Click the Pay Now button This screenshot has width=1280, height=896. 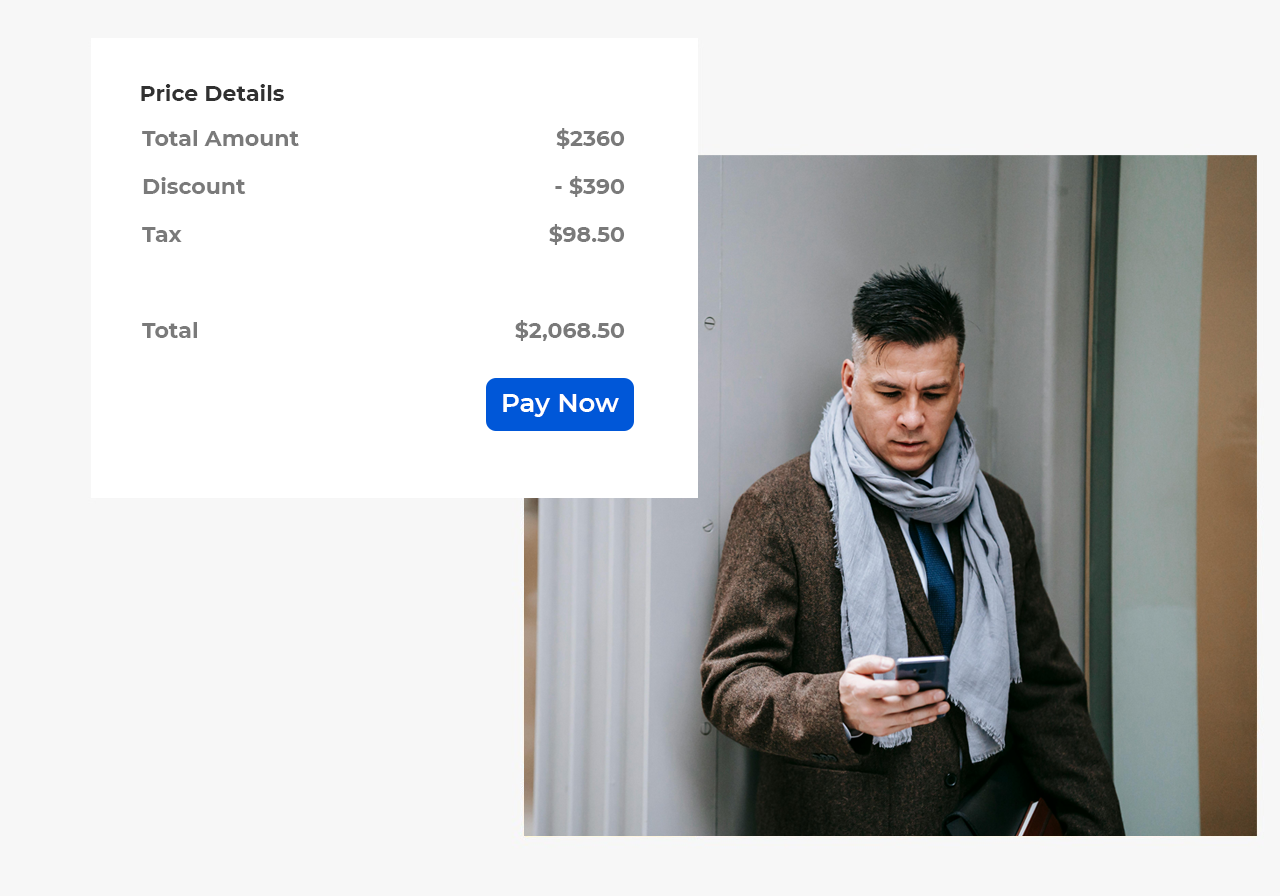coord(560,404)
